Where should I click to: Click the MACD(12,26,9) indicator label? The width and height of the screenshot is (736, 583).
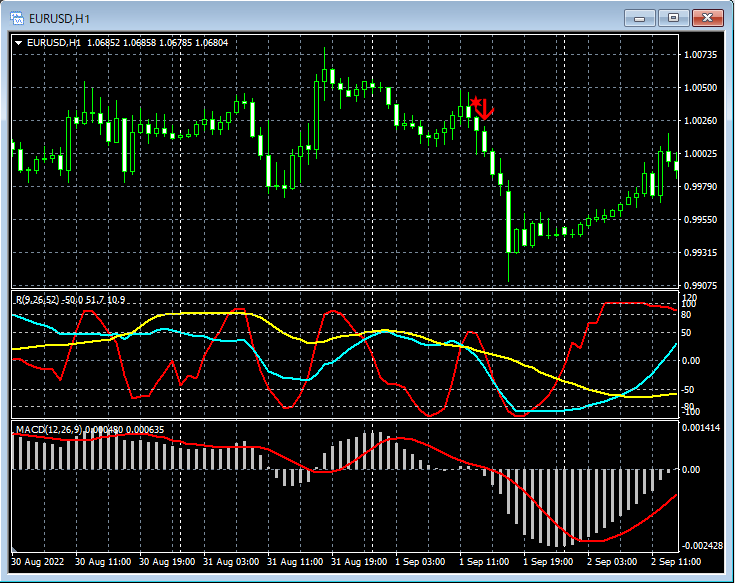(49, 430)
